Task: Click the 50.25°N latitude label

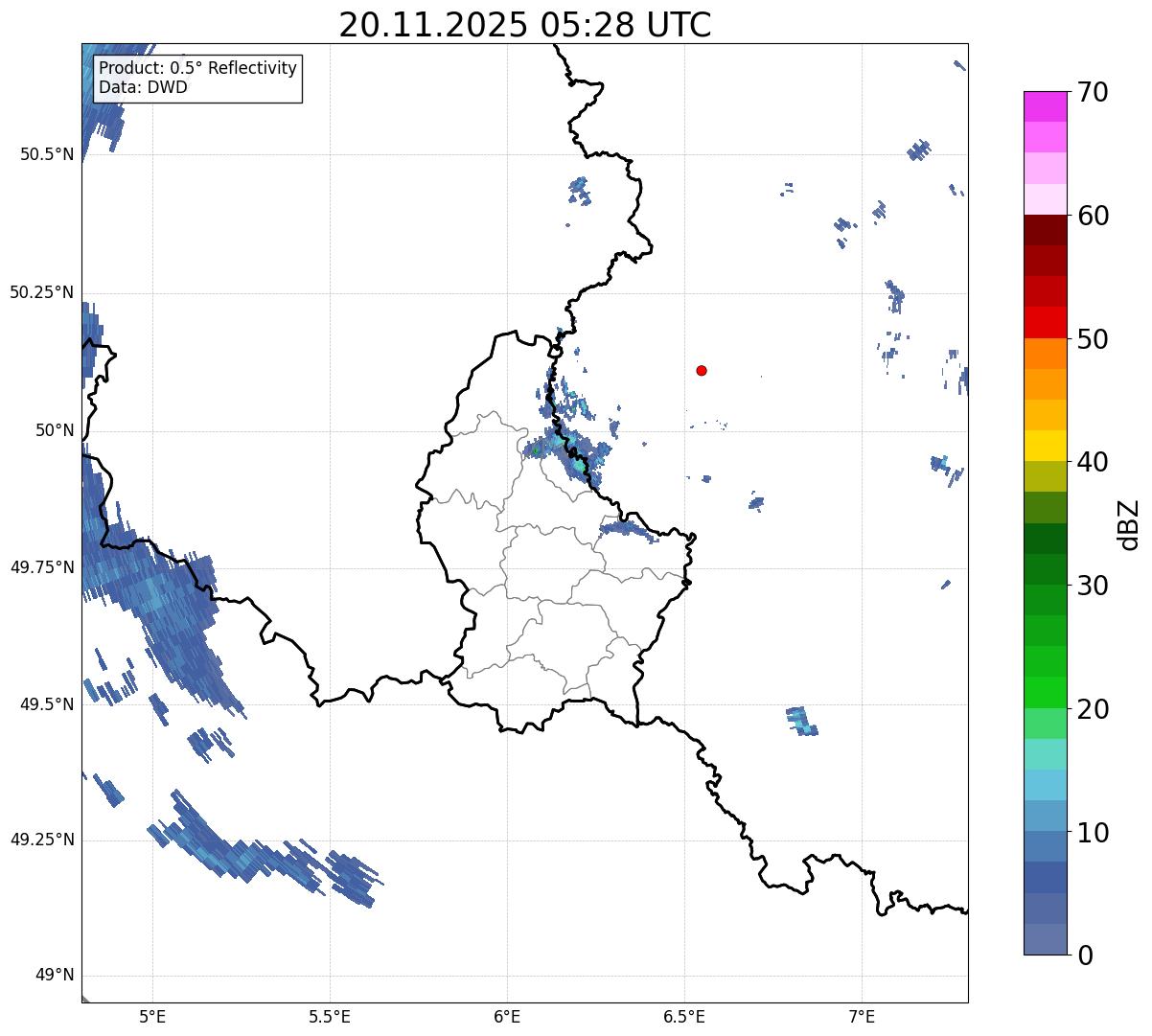Action: [x=42, y=292]
